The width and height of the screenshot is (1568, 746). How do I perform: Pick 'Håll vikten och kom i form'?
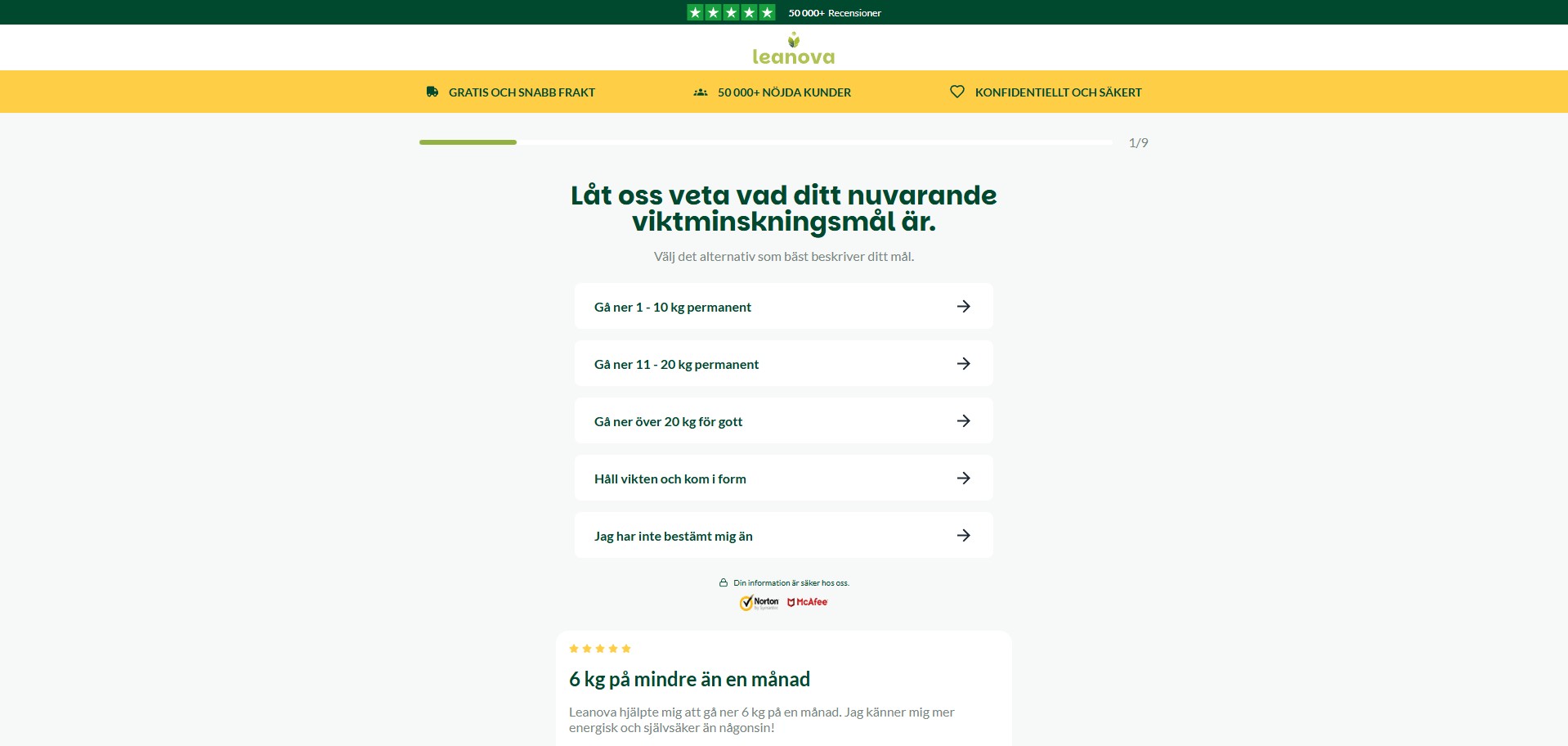pyautogui.click(x=670, y=479)
